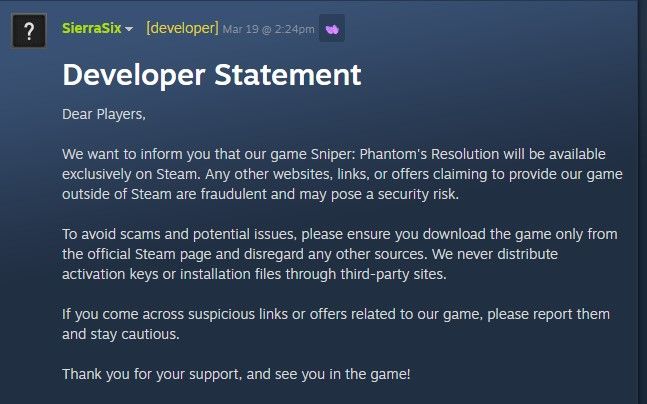Click the Developer Statement heading
This screenshot has height=404, width=647.
pyautogui.click(x=211, y=74)
